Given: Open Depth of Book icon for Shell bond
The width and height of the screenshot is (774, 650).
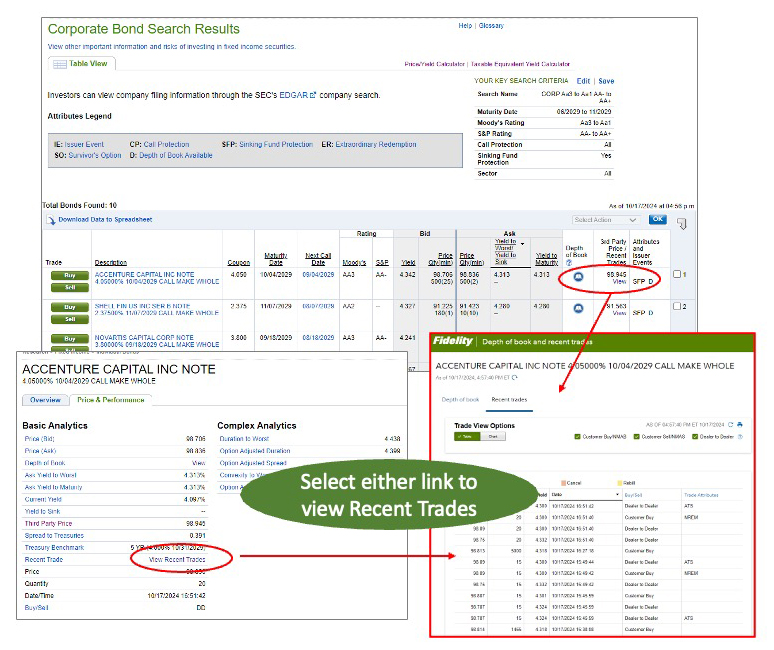Looking at the screenshot, I should pyautogui.click(x=576, y=308).
